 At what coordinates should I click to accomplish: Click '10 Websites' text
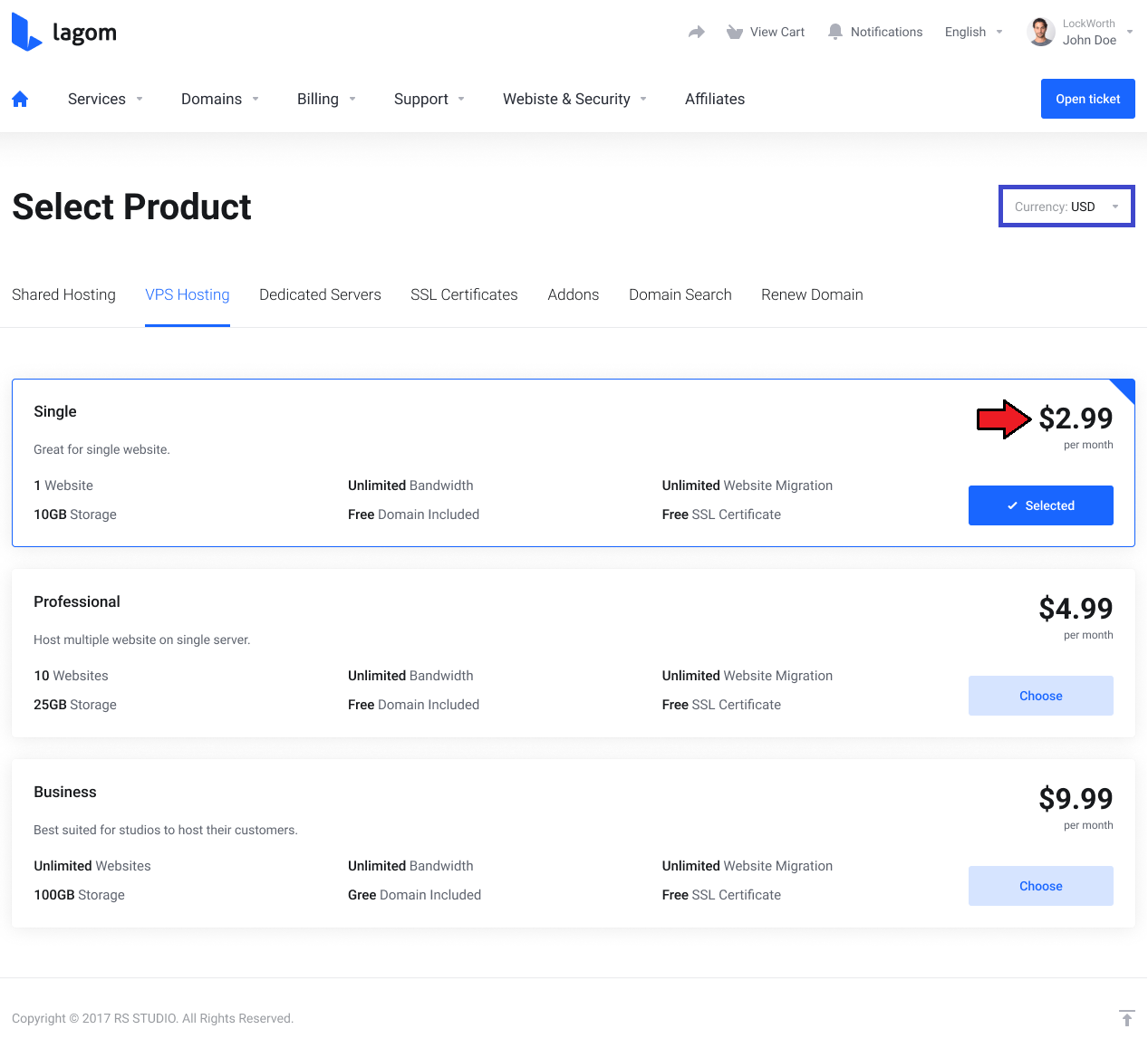[x=71, y=676]
